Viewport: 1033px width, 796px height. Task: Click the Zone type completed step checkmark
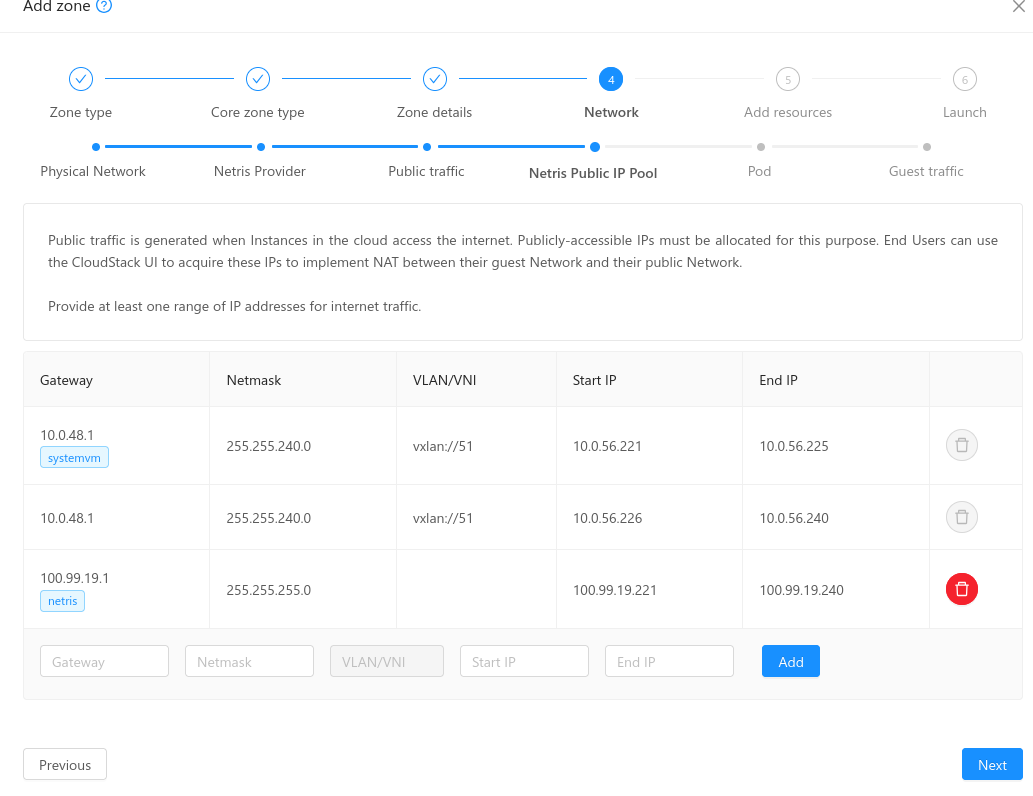click(81, 79)
